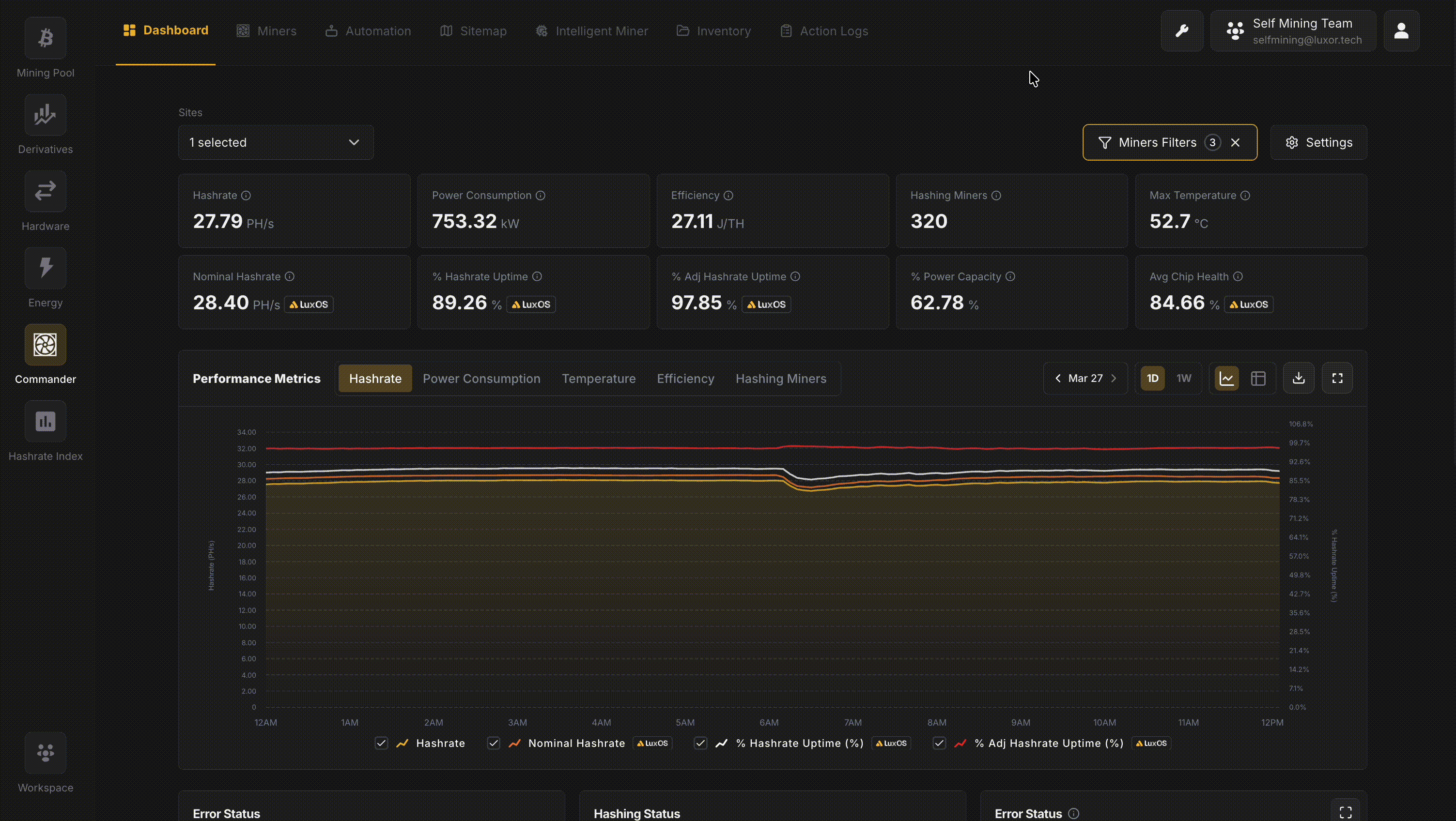Select the 1W time range
Screen dimensions: 1456x821
coord(1184,378)
